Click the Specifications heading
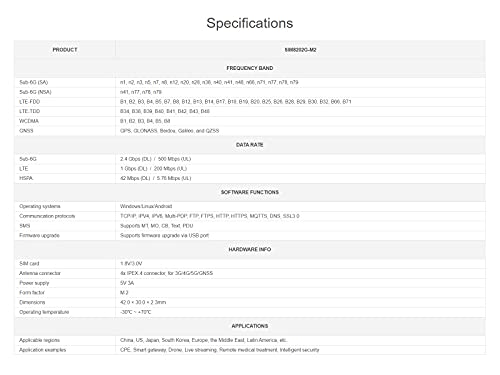This screenshot has height=375, width=500. 250,23
